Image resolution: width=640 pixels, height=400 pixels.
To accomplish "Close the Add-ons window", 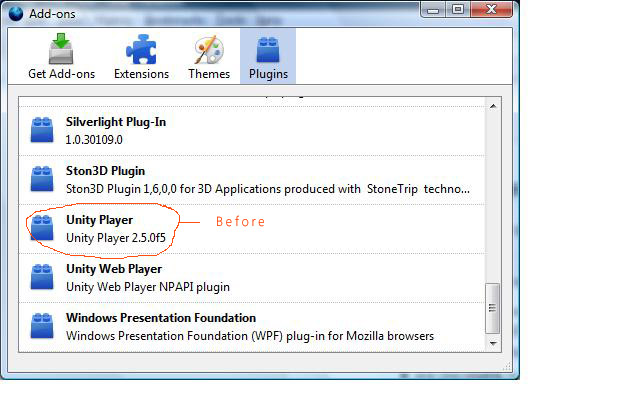I will coord(491,10).
